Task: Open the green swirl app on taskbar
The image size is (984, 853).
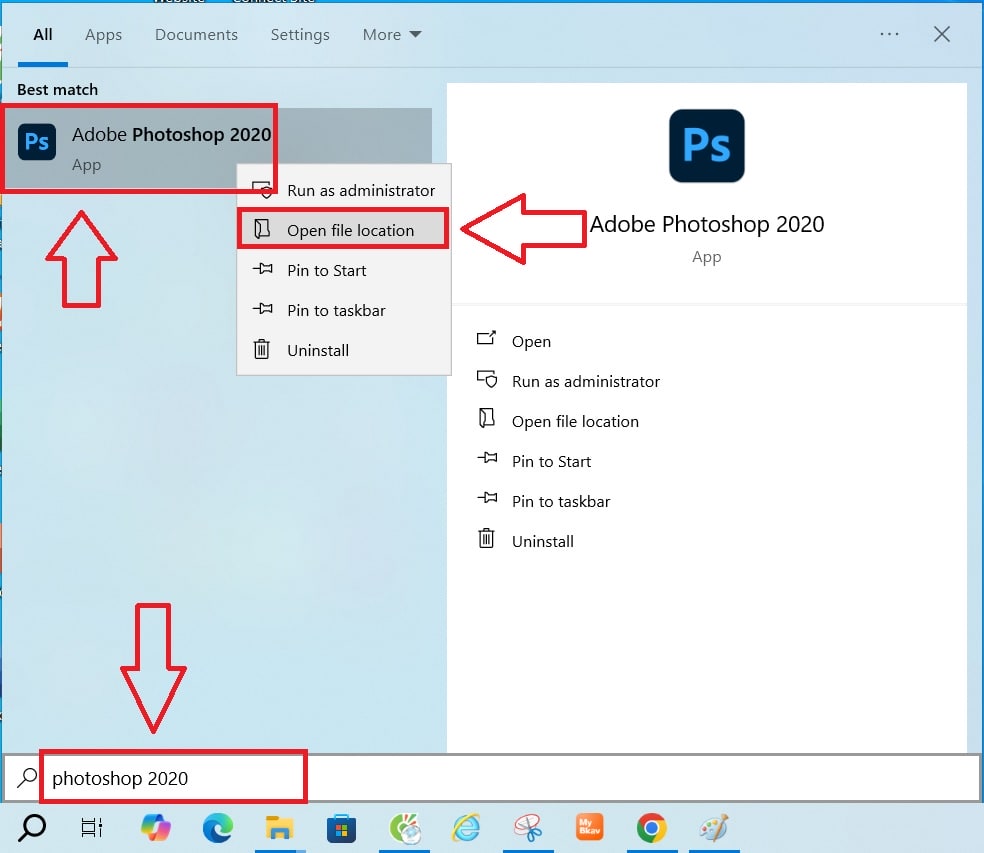Action: coord(405,828)
